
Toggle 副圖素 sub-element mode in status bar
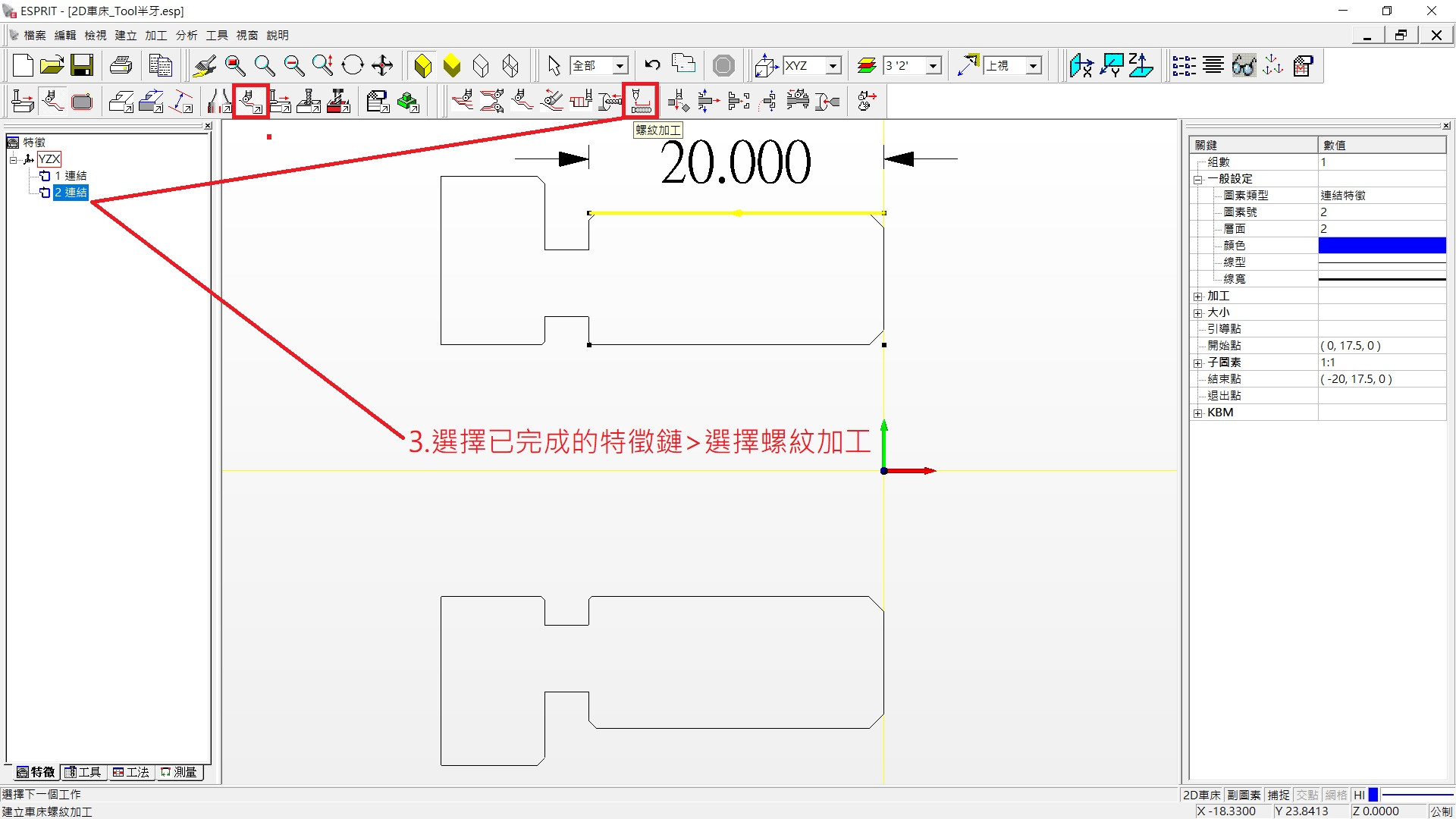(x=1244, y=795)
